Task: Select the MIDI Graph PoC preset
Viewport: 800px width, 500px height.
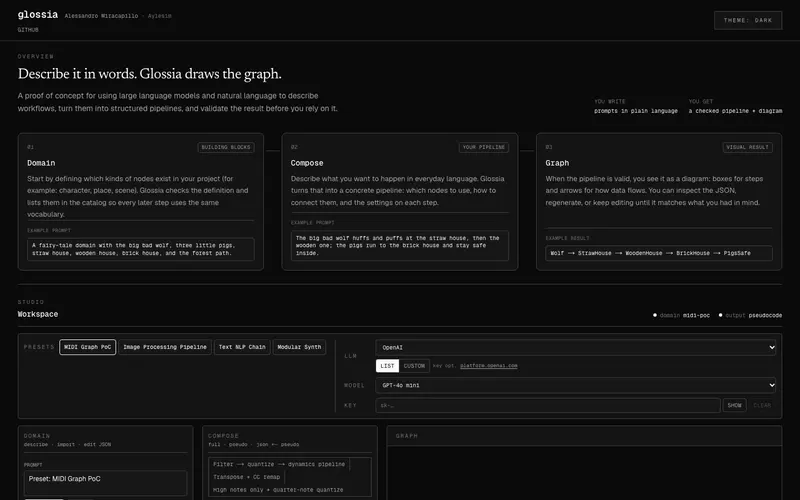Action: coord(88,347)
